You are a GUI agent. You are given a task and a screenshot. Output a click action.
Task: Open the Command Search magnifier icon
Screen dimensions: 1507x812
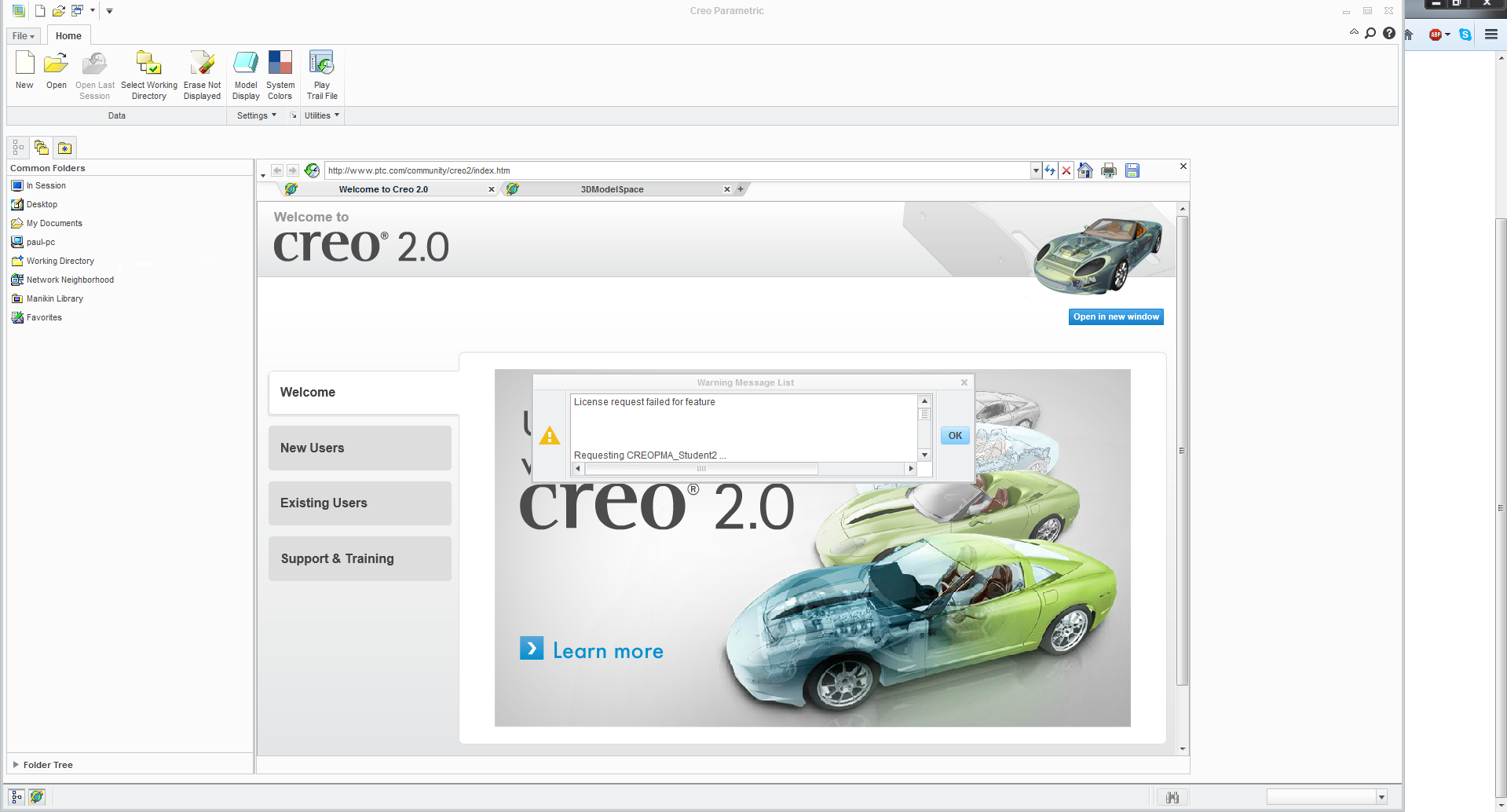point(1370,33)
